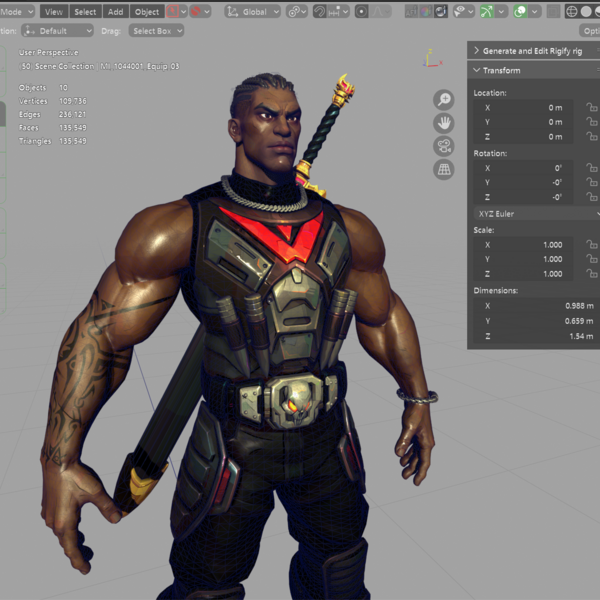Expand the Generate and Edit Rigify rig panel
Image resolution: width=600 pixels, height=600 pixels.
coord(533,51)
